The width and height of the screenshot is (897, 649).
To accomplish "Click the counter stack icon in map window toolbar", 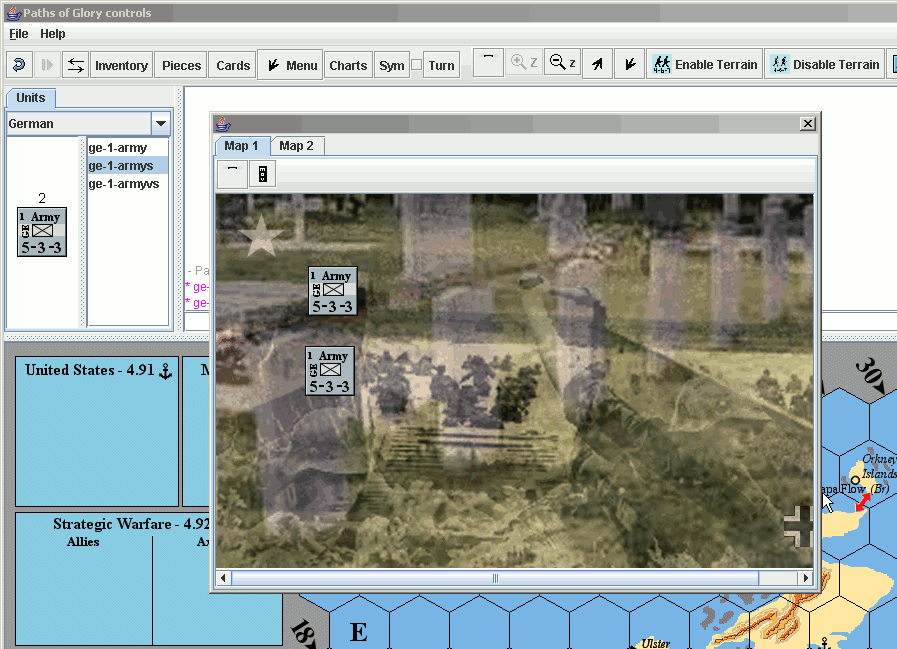I will click(263, 173).
